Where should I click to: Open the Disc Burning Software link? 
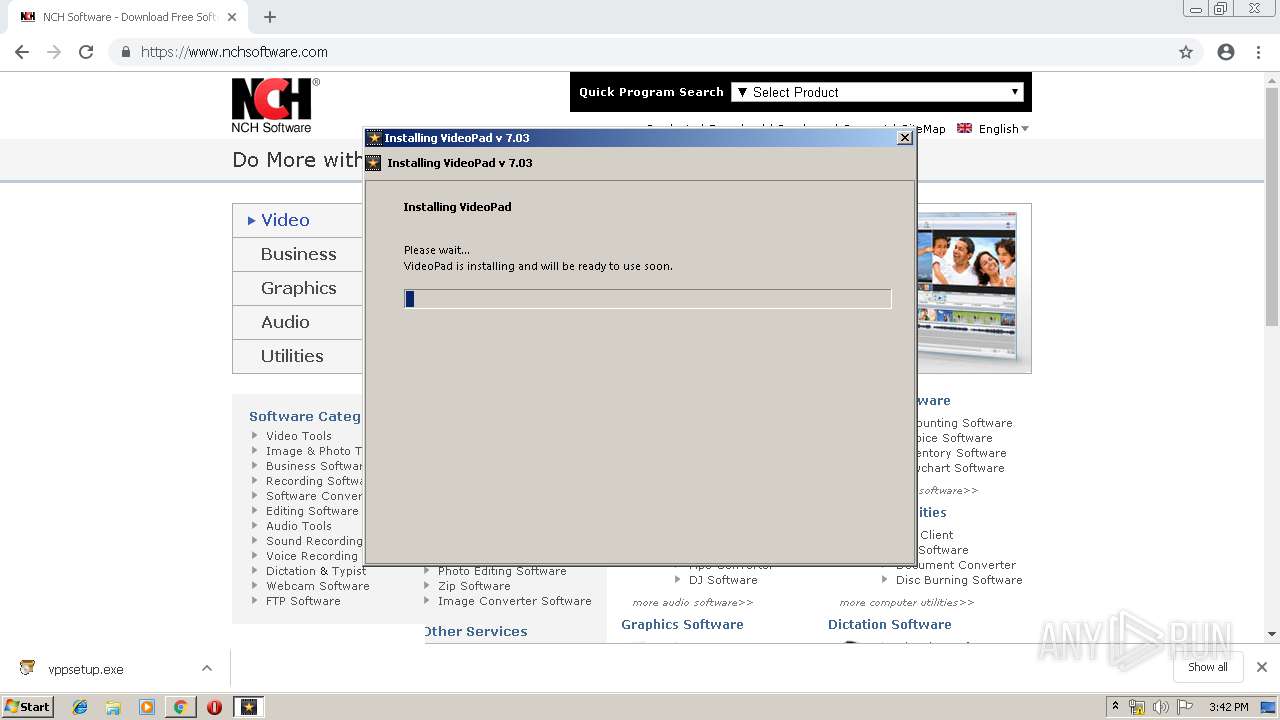959,580
